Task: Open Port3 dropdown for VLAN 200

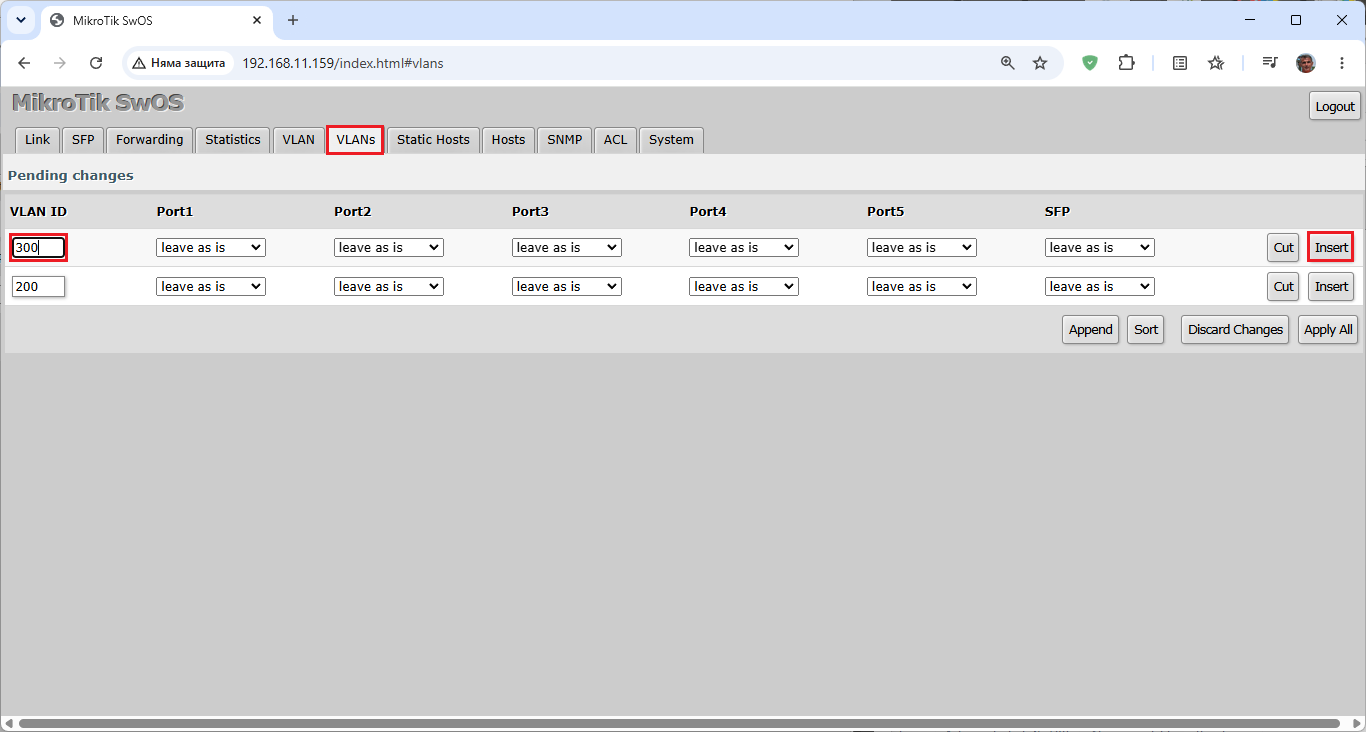Action: pos(566,287)
